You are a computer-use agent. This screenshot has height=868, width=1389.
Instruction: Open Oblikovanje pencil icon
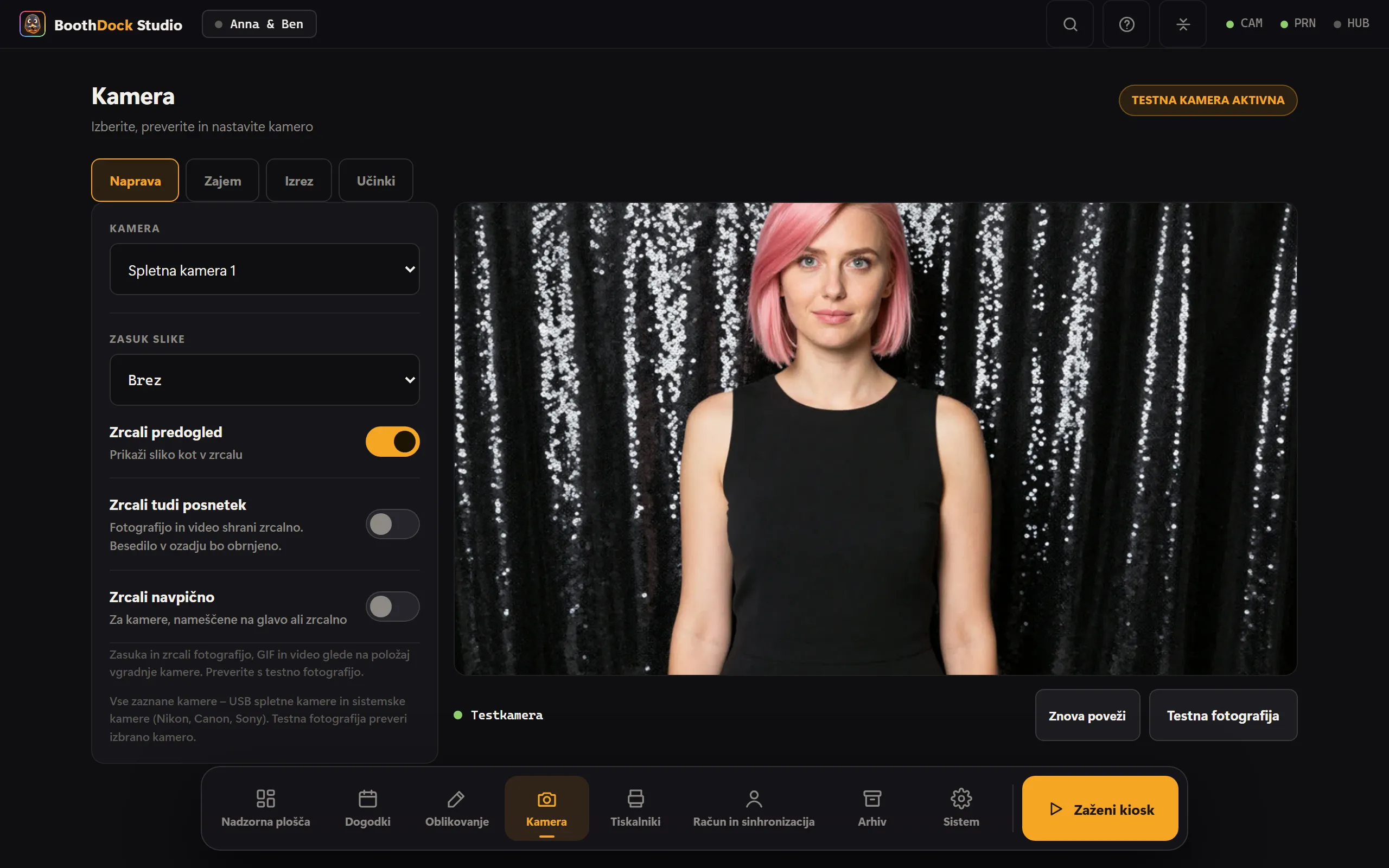457,808
